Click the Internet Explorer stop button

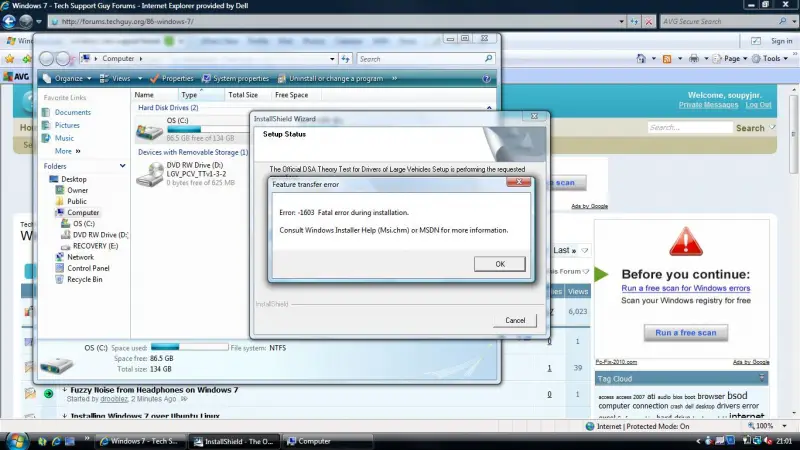[648, 21]
